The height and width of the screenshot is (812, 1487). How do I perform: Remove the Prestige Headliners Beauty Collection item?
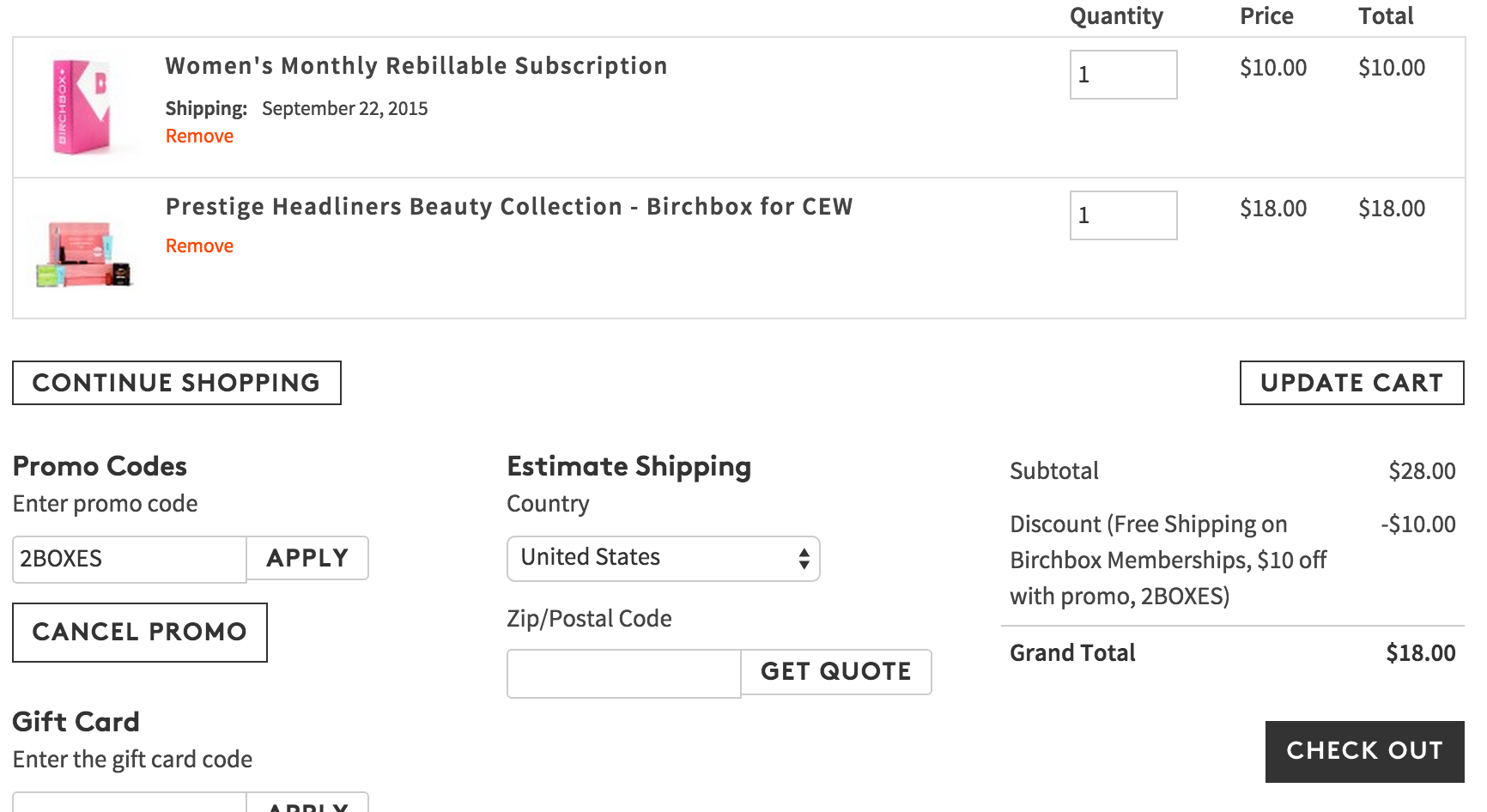tap(199, 246)
